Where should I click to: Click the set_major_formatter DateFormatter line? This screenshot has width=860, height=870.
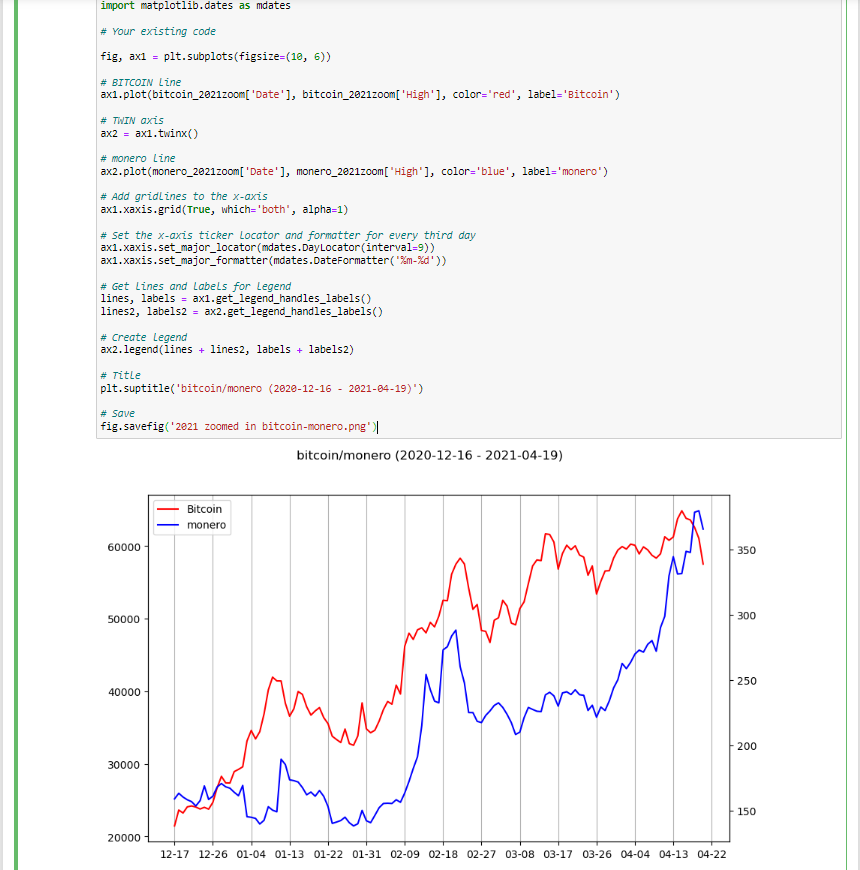pyautogui.click(x=274, y=261)
